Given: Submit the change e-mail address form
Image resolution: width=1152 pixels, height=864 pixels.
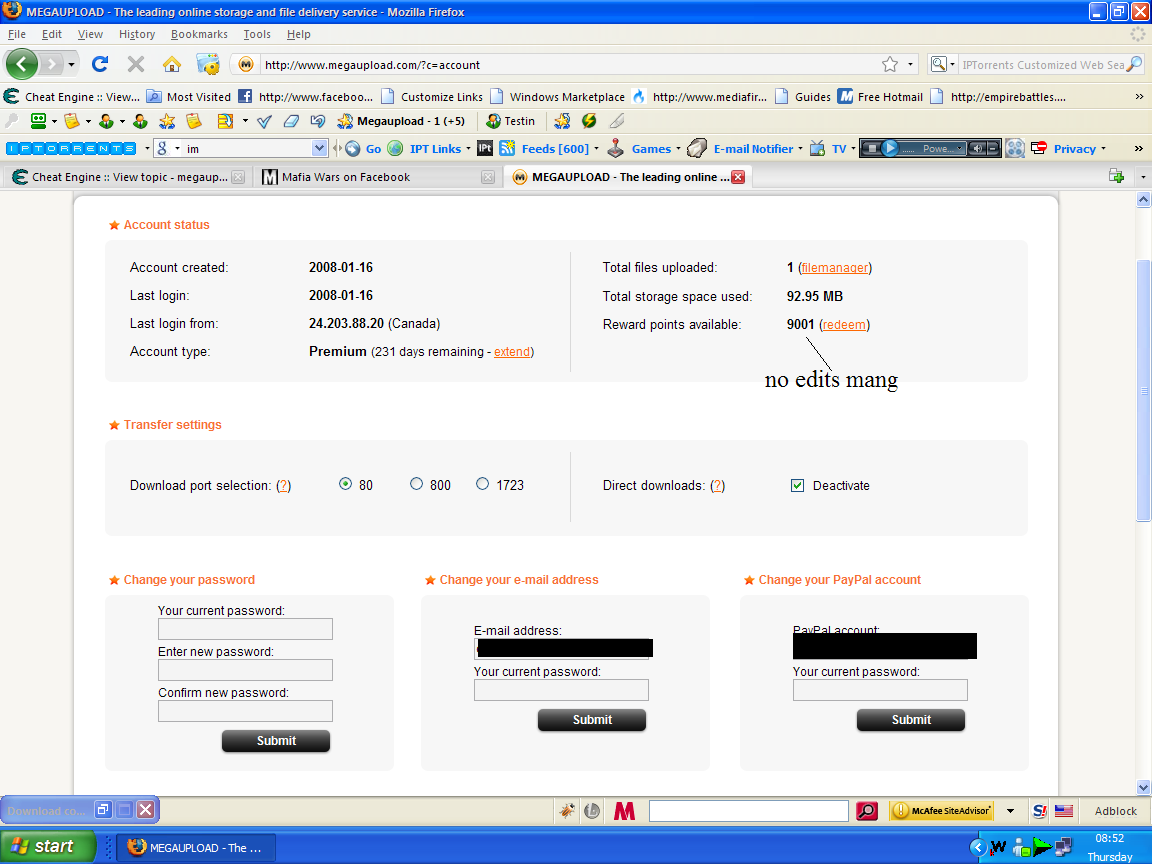Looking at the screenshot, I should point(592,720).
